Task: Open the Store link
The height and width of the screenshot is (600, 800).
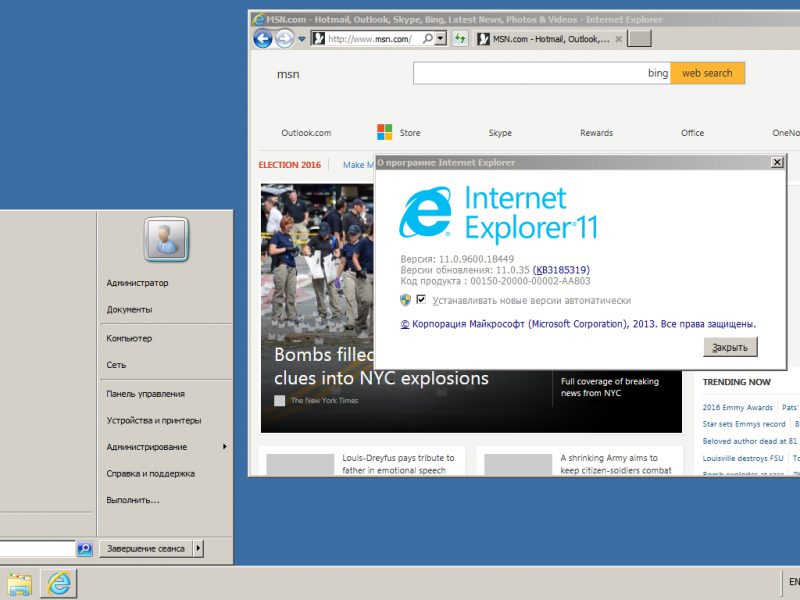Action: click(410, 133)
